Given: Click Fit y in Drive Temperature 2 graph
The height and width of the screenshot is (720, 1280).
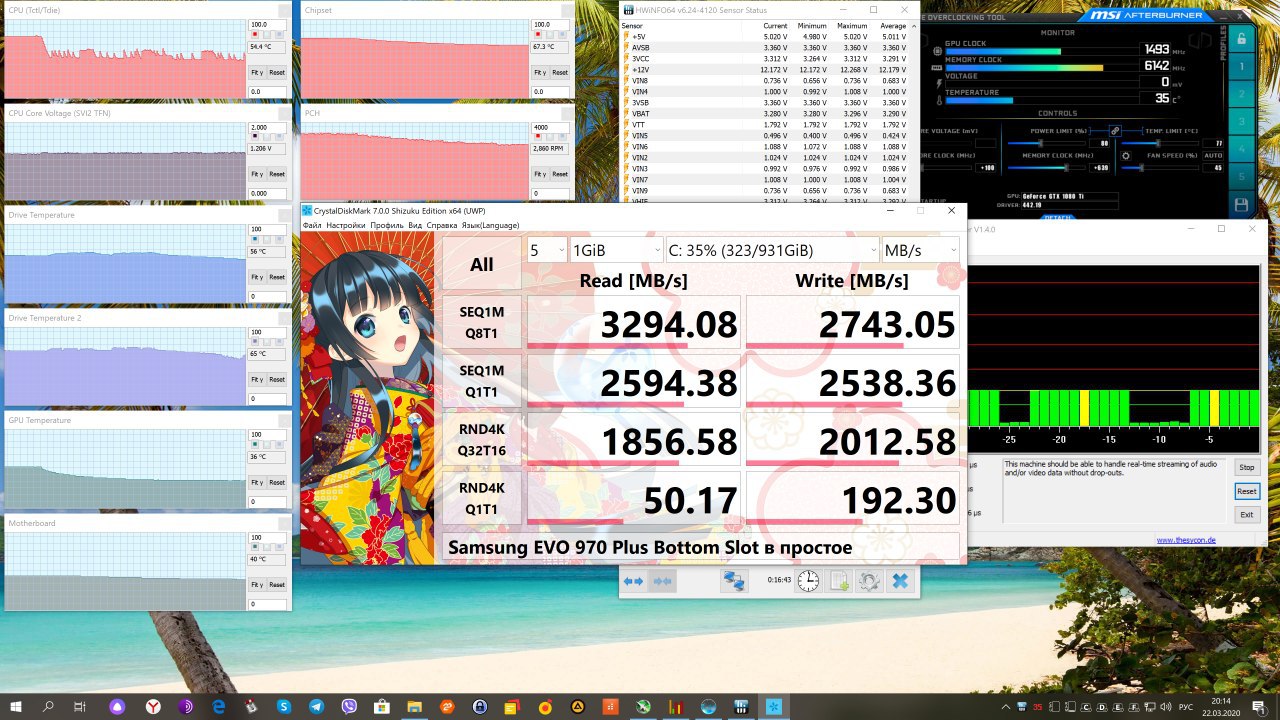Looking at the screenshot, I should [x=257, y=379].
